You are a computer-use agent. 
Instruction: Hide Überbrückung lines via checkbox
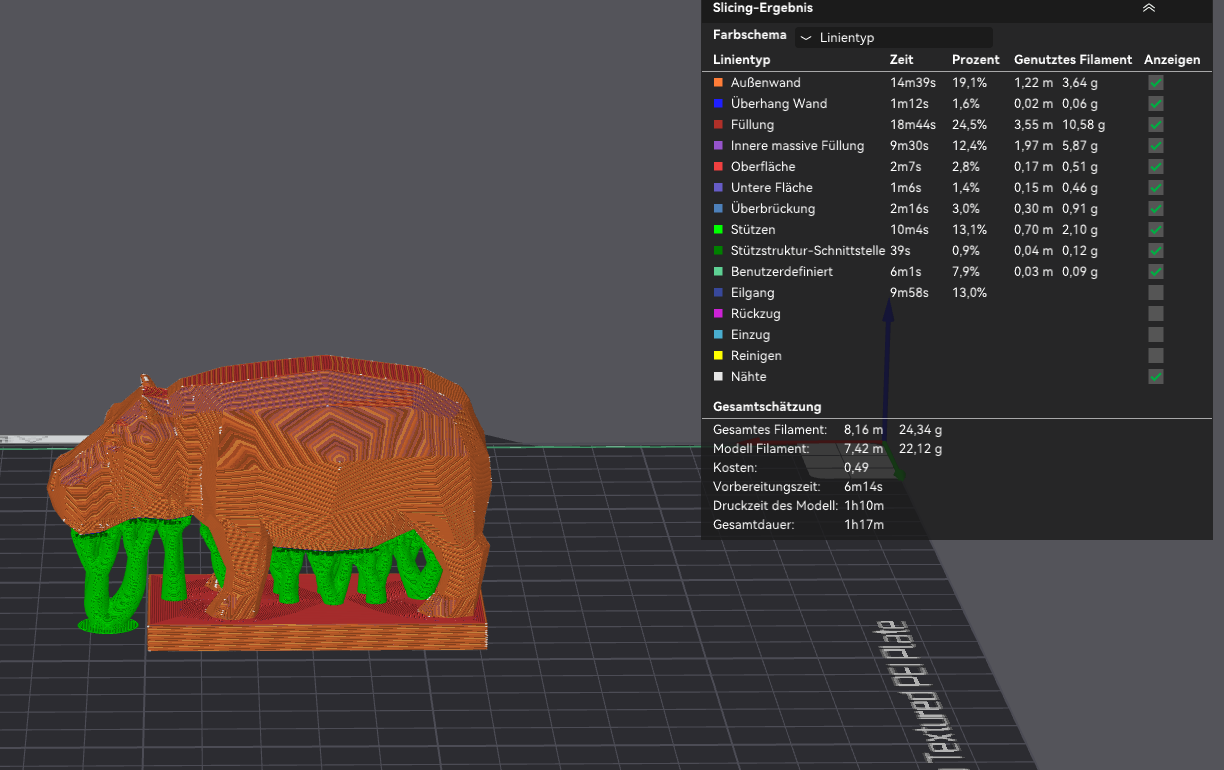click(x=1156, y=209)
